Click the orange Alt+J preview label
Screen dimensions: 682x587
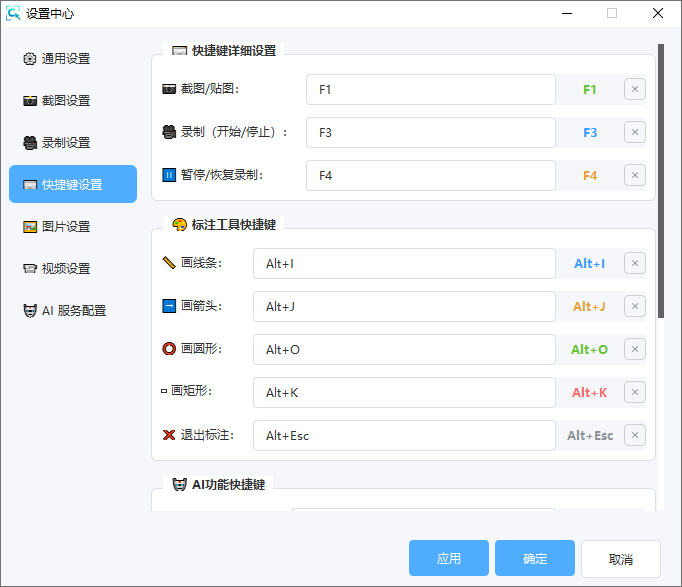[x=589, y=307]
